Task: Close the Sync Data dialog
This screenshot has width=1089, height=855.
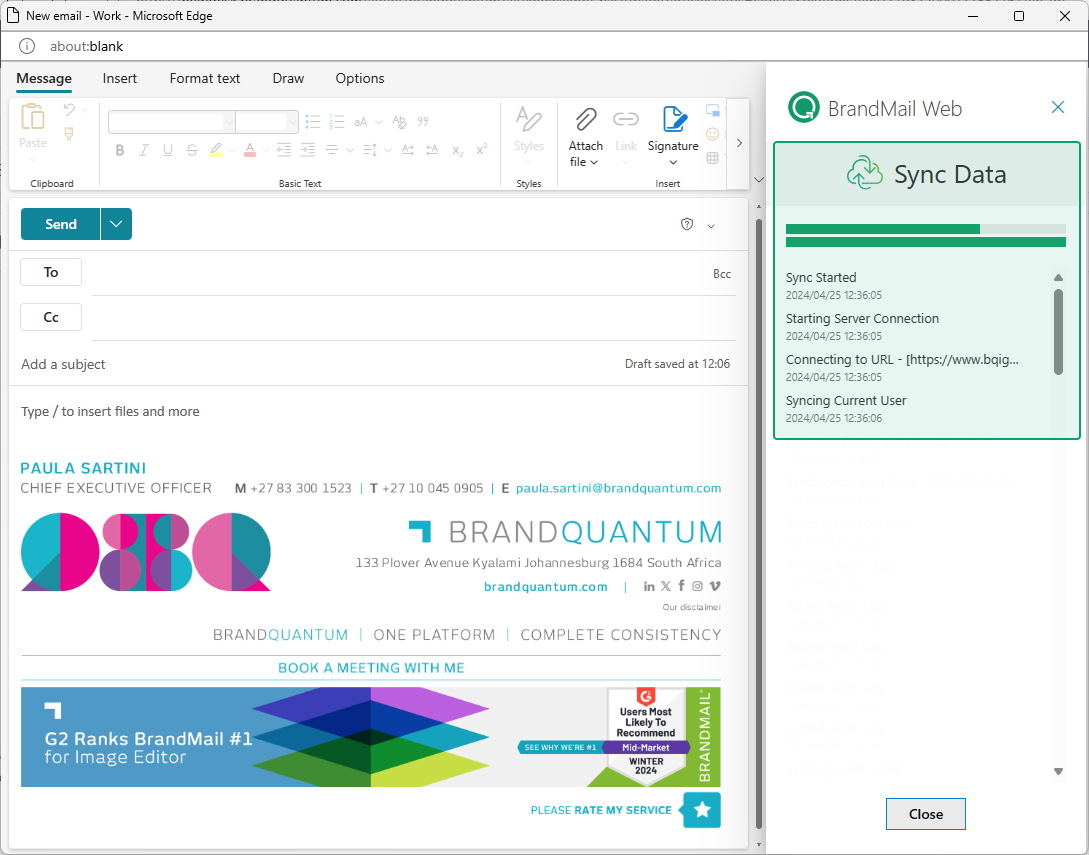Action: pos(926,814)
